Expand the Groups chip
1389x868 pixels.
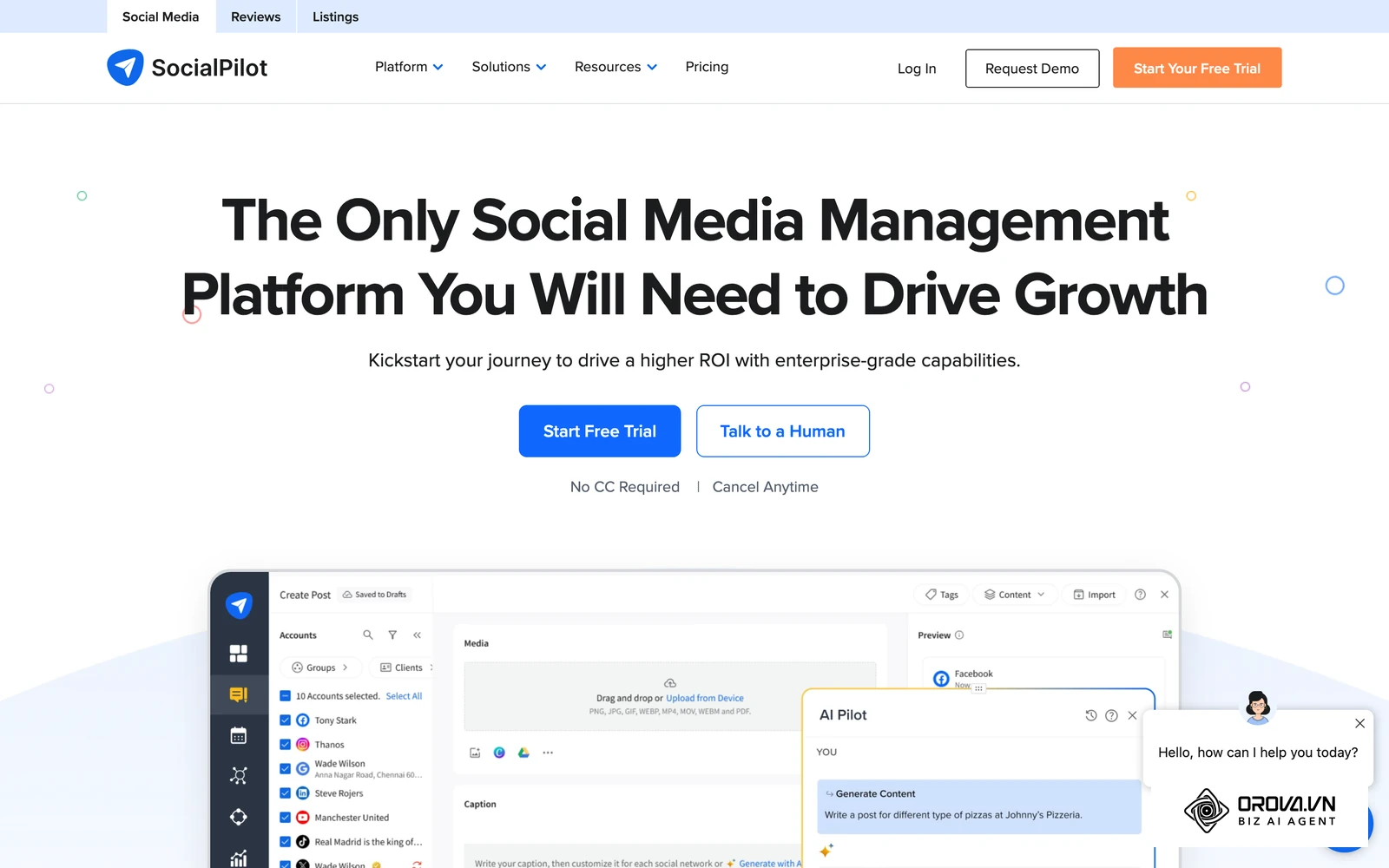point(319,667)
